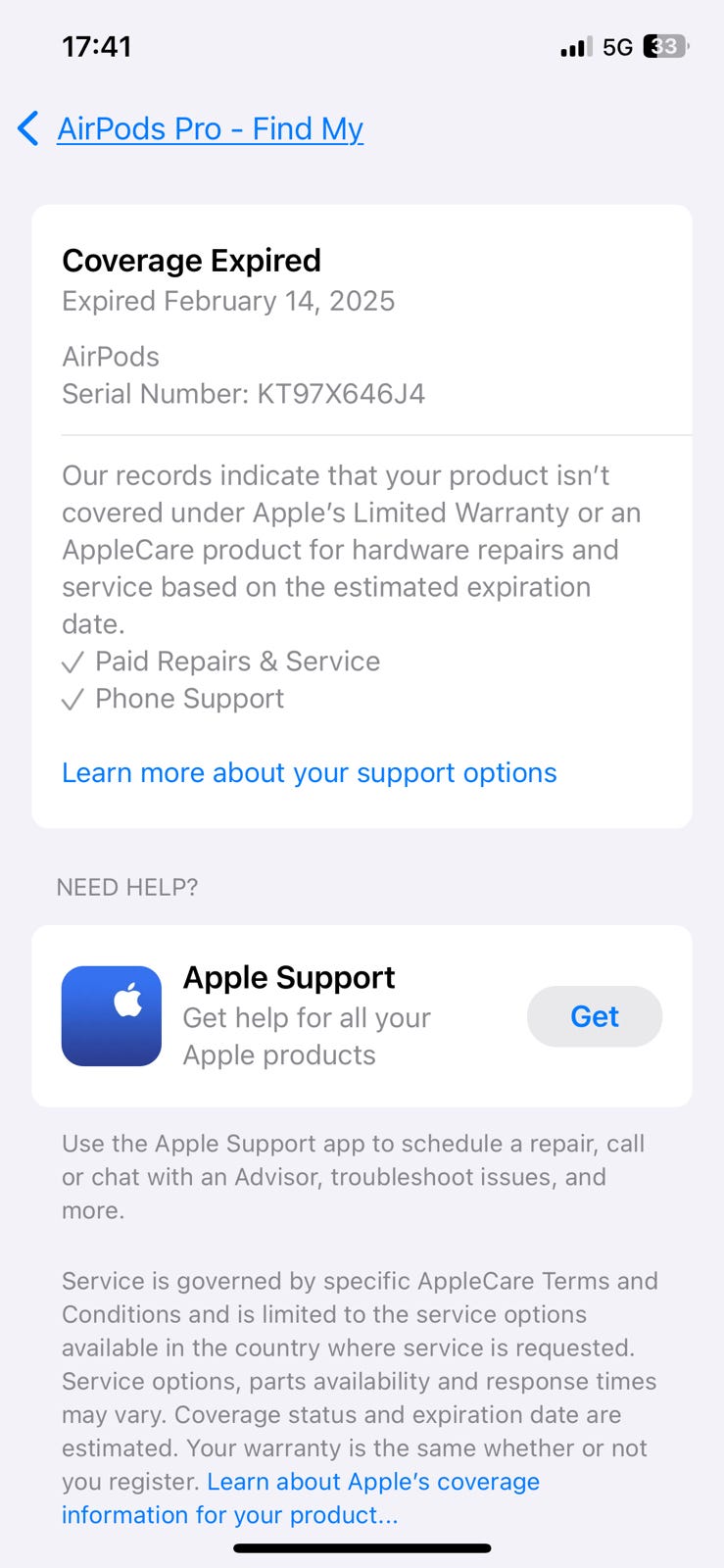This screenshot has width=724, height=1568.
Task: Go back to AirPods Pro - Find My
Action: (x=210, y=128)
